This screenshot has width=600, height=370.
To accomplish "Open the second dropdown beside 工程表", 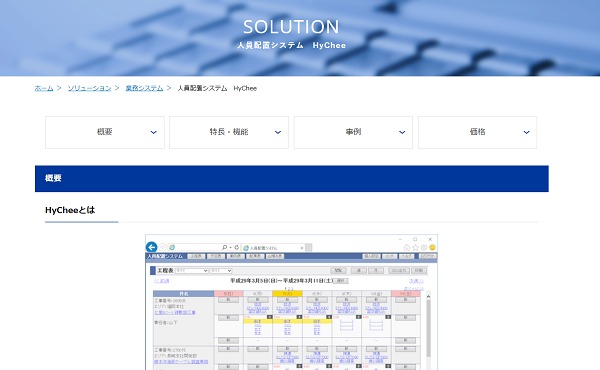I will 221,271.
